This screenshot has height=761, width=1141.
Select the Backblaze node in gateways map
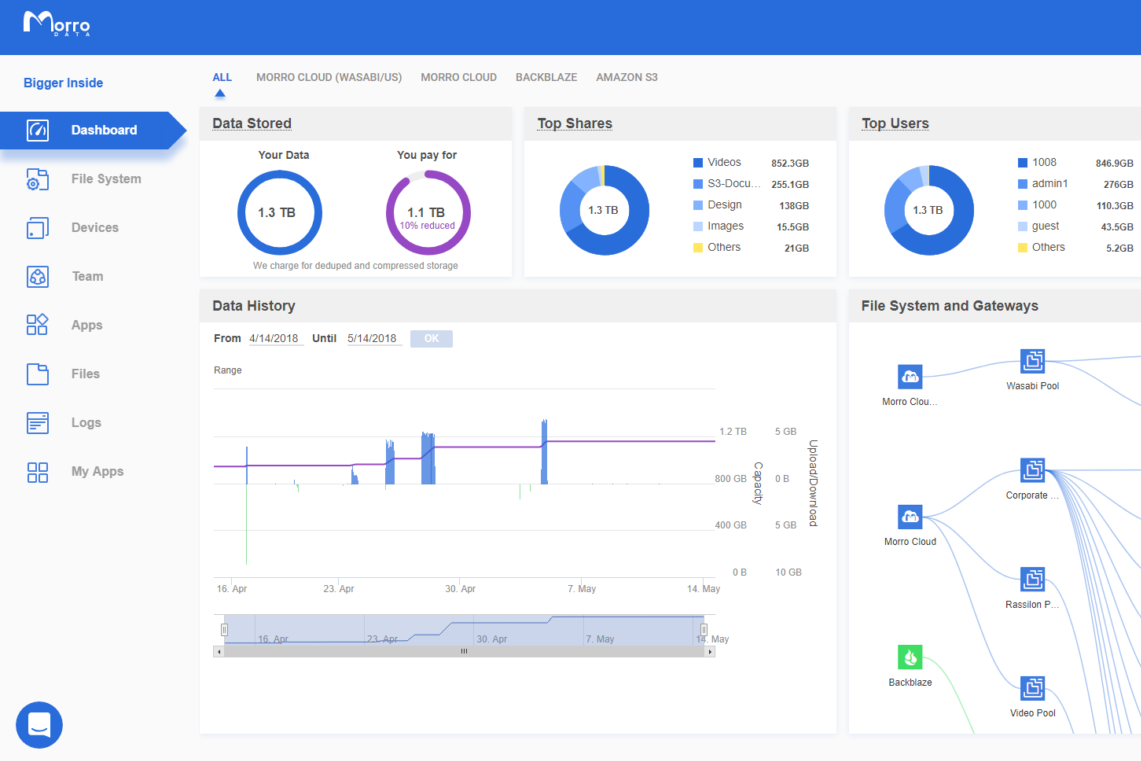pyautogui.click(x=910, y=657)
